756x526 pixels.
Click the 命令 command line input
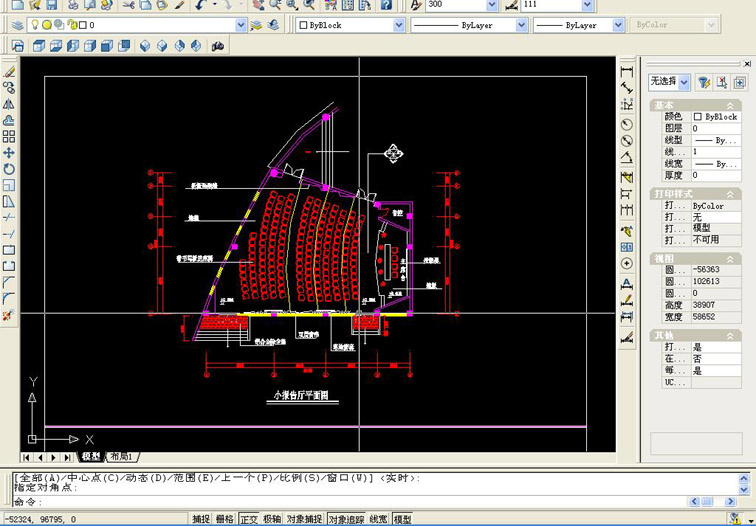(350, 502)
